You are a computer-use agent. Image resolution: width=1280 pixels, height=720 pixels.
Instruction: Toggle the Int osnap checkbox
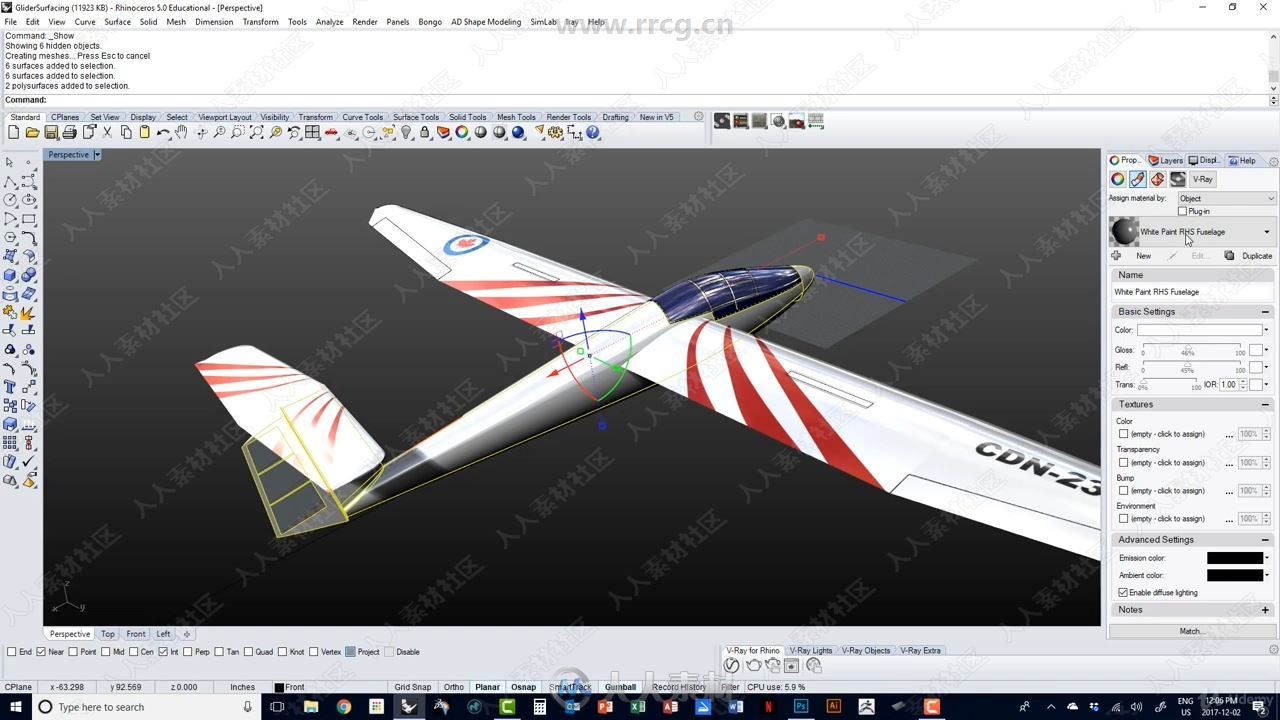pyautogui.click(x=163, y=652)
